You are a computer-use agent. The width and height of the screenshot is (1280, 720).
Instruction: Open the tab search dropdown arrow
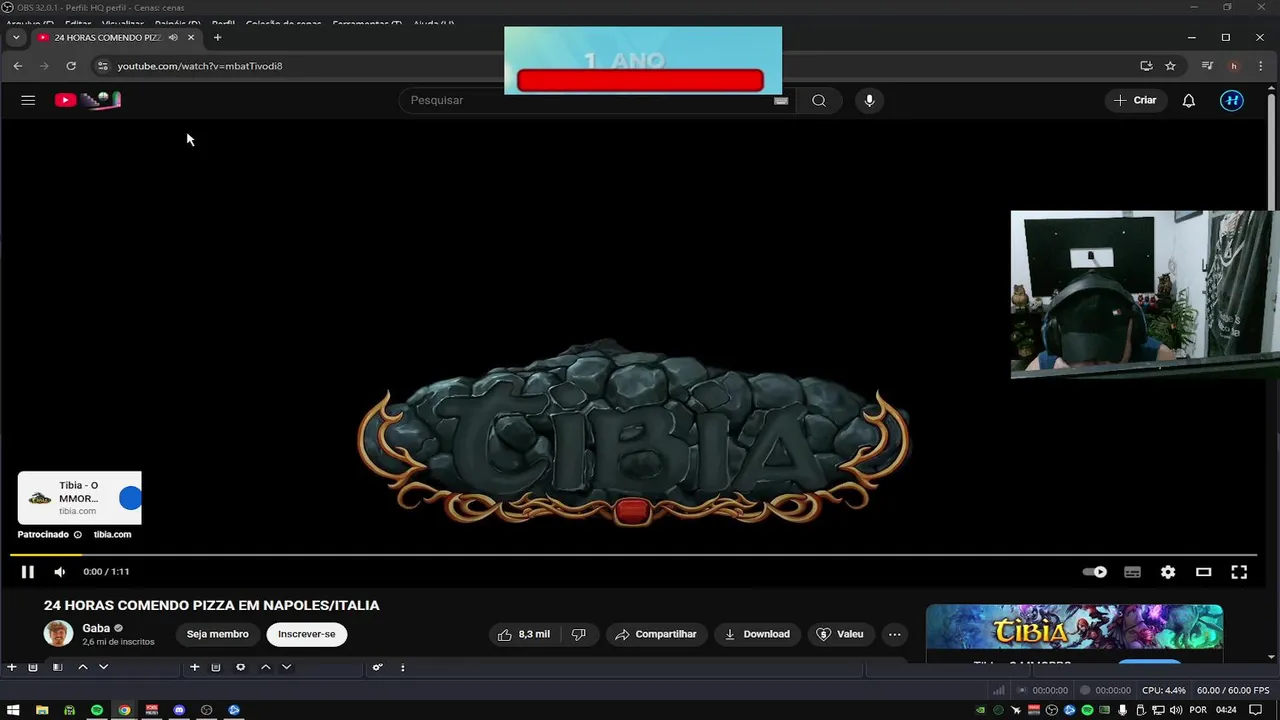(16, 38)
